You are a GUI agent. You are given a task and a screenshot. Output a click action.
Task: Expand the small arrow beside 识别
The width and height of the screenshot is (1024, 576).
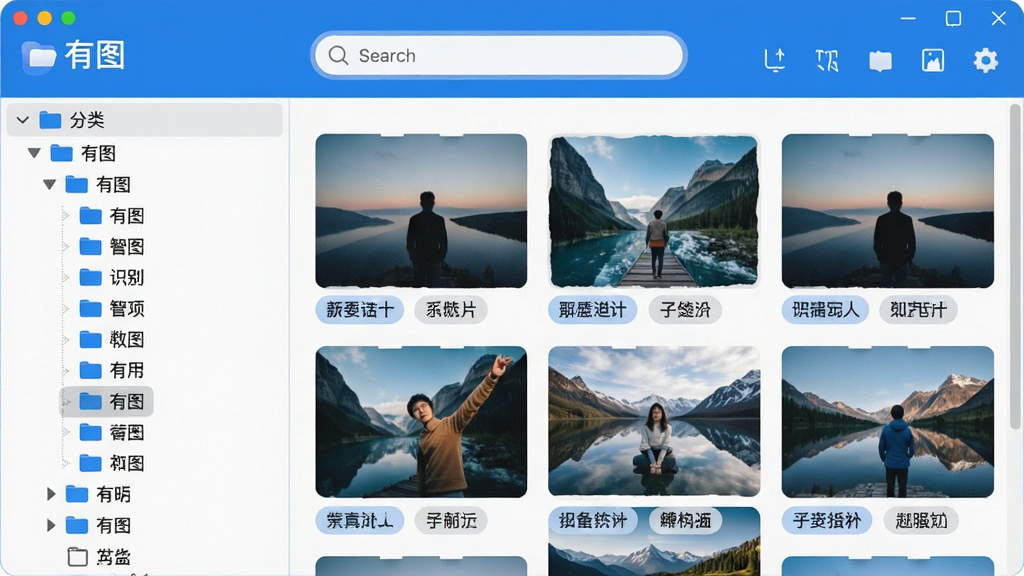click(x=65, y=278)
